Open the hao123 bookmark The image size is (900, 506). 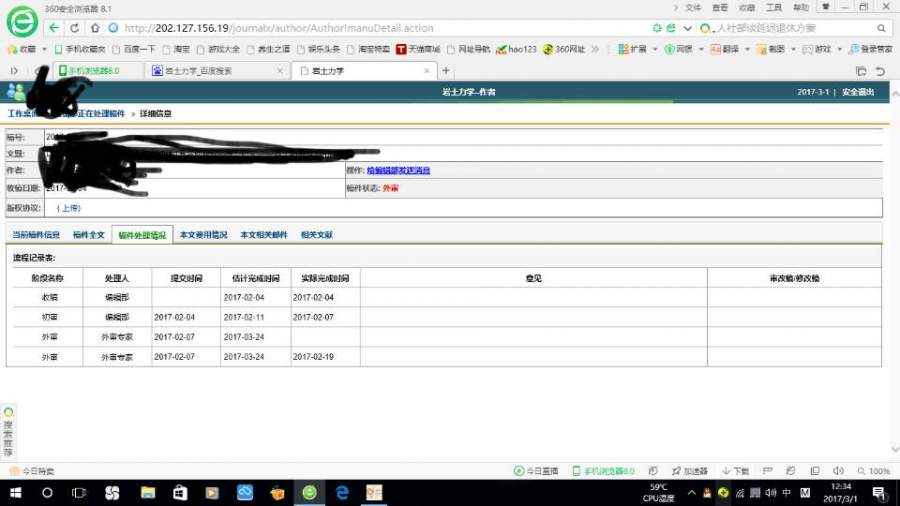coord(517,49)
